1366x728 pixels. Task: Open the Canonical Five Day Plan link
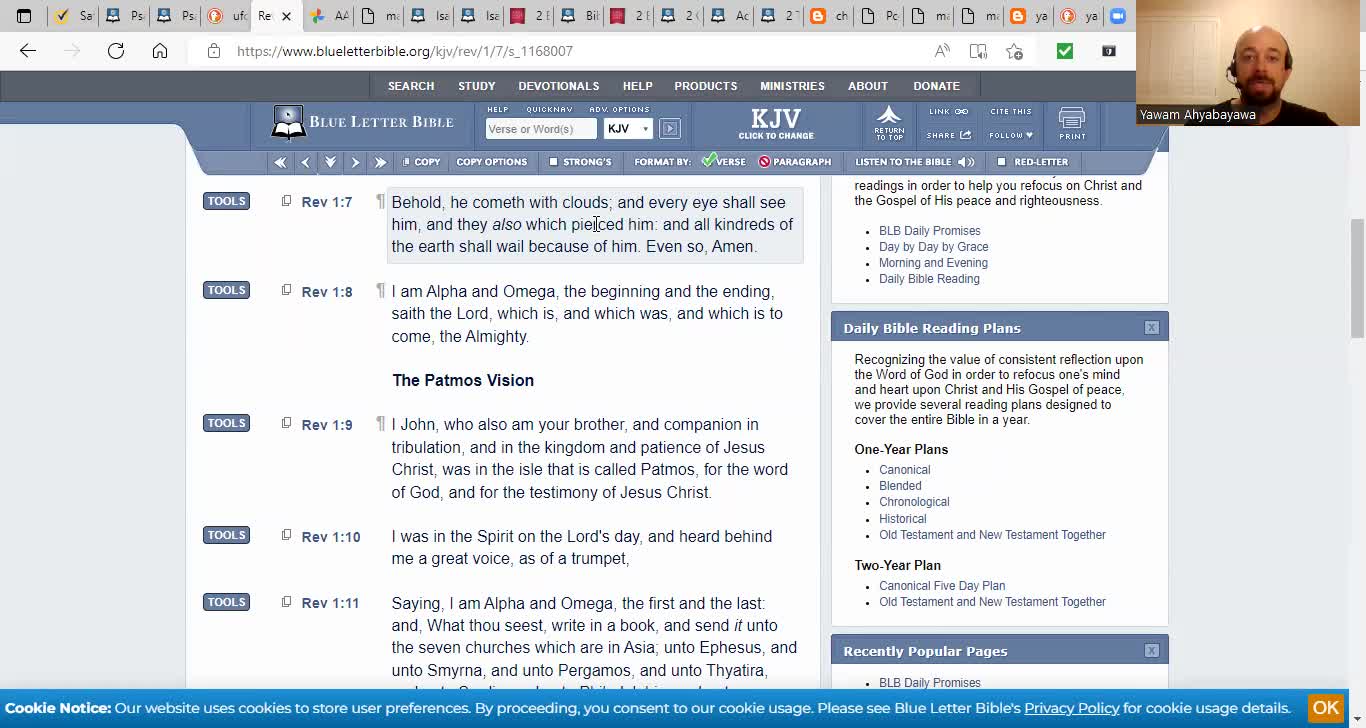coord(942,586)
